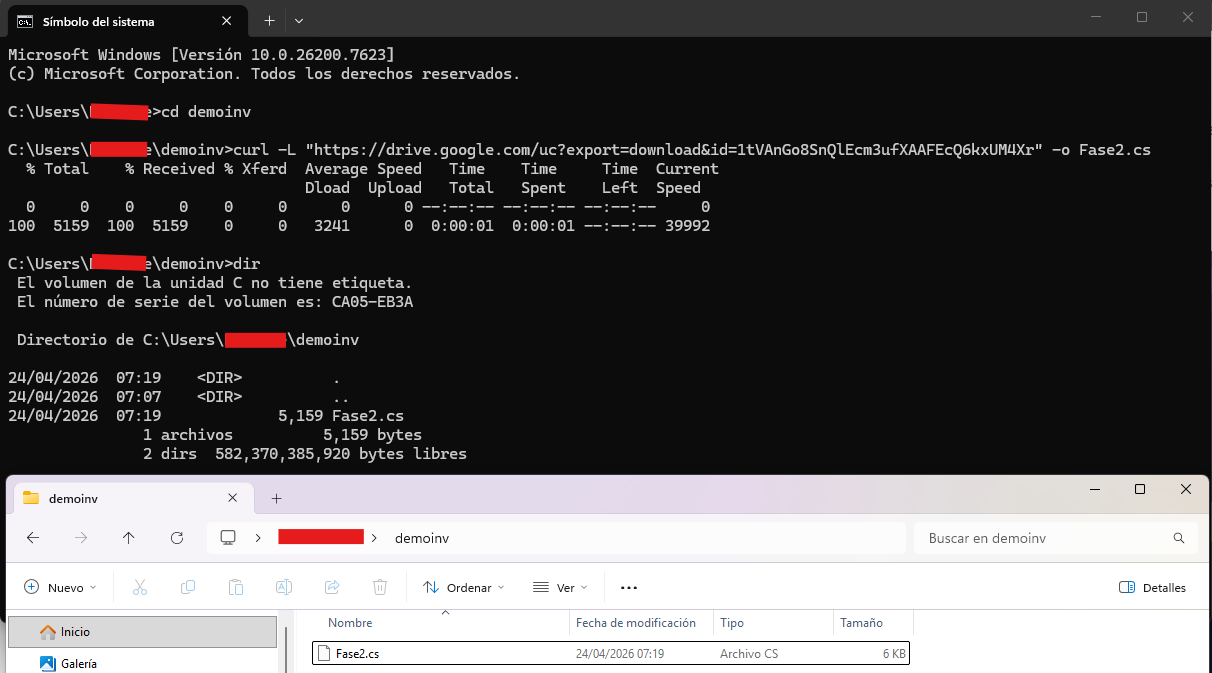This screenshot has width=1212, height=673.
Task: Refresh the demoinv folder view
Action: click(x=177, y=538)
